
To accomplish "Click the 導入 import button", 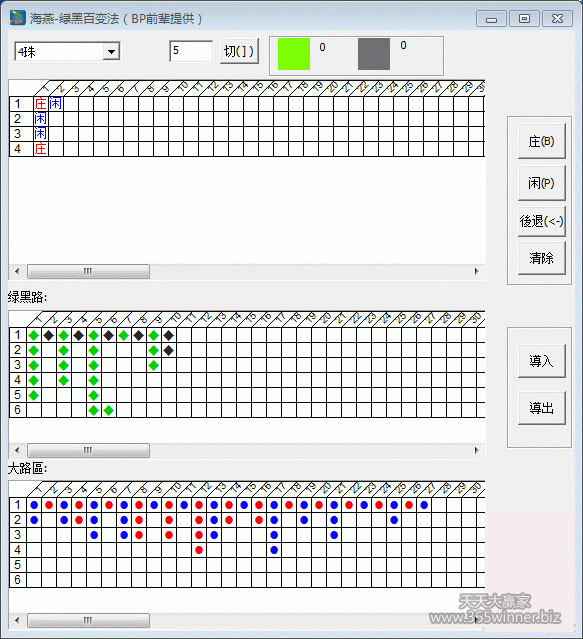I will point(541,361).
